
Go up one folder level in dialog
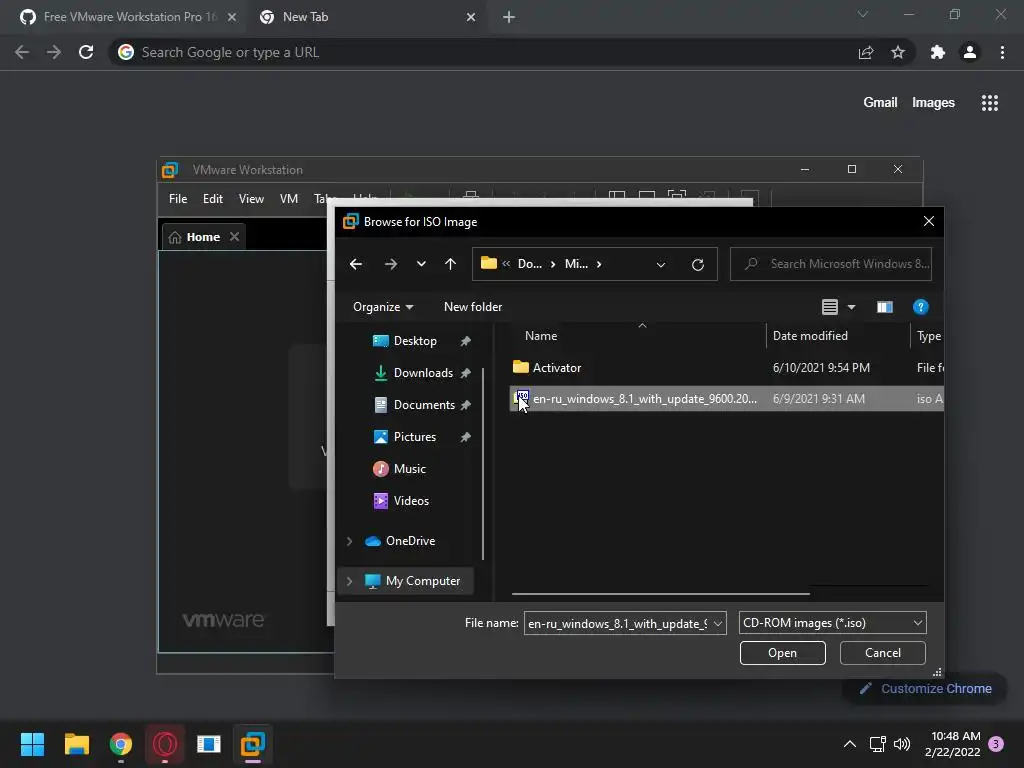pyautogui.click(x=451, y=264)
